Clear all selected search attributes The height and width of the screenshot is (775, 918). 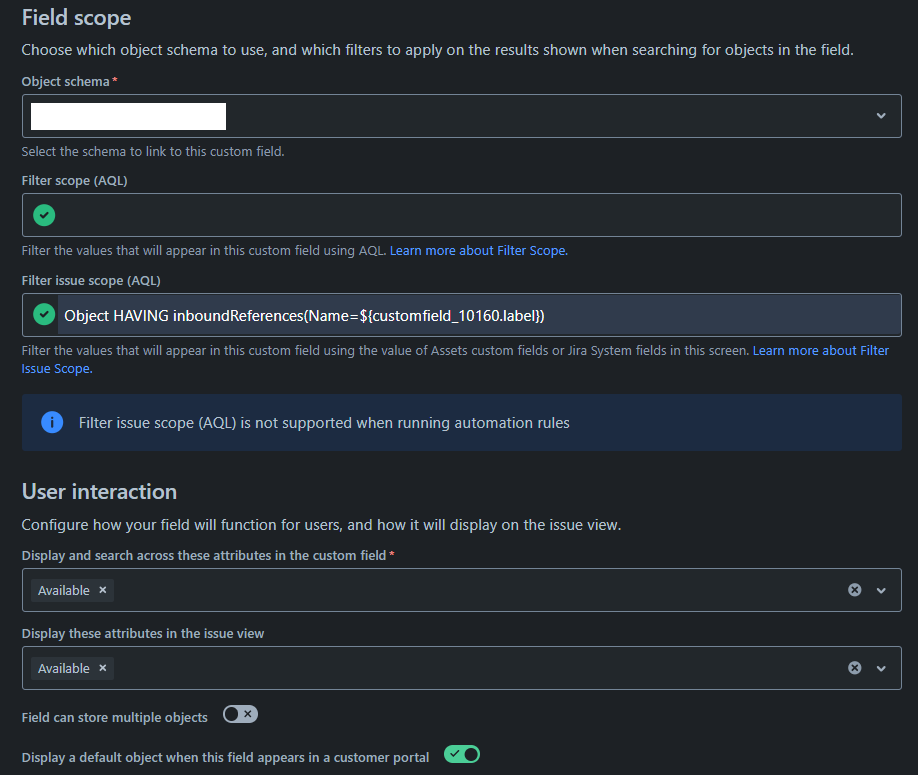click(x=855, y=590)
